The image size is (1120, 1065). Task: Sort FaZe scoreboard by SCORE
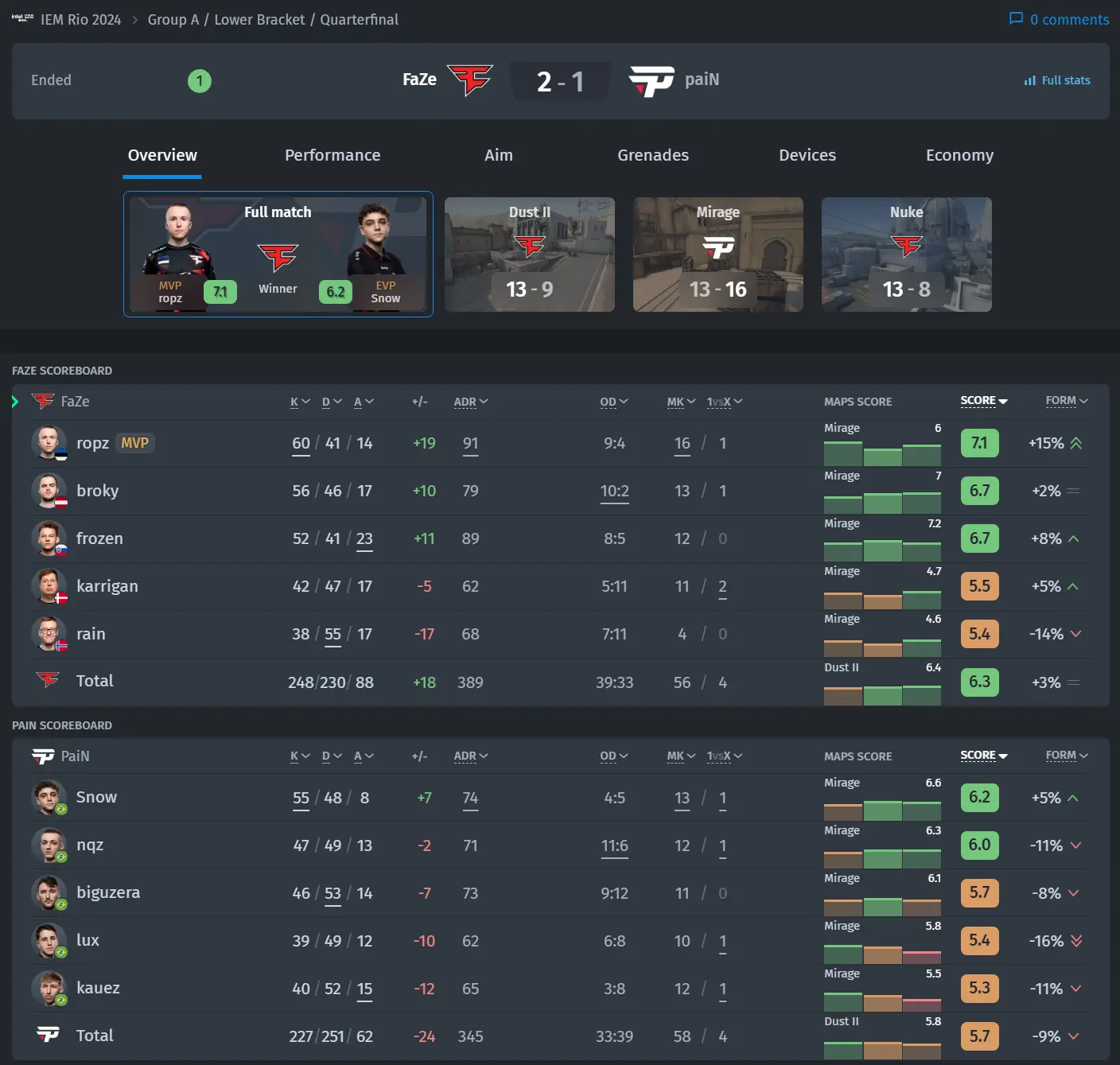[984, 401]
